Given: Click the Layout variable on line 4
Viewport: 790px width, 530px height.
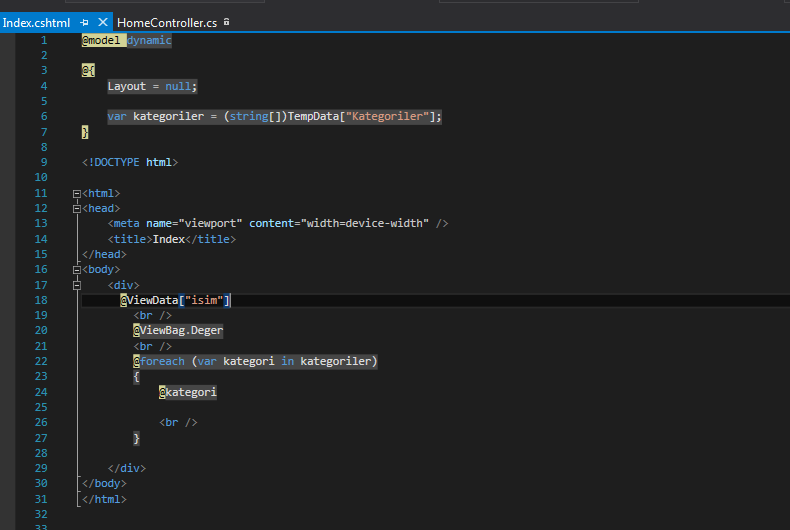Looking at the screenshot, I should 126,86.
